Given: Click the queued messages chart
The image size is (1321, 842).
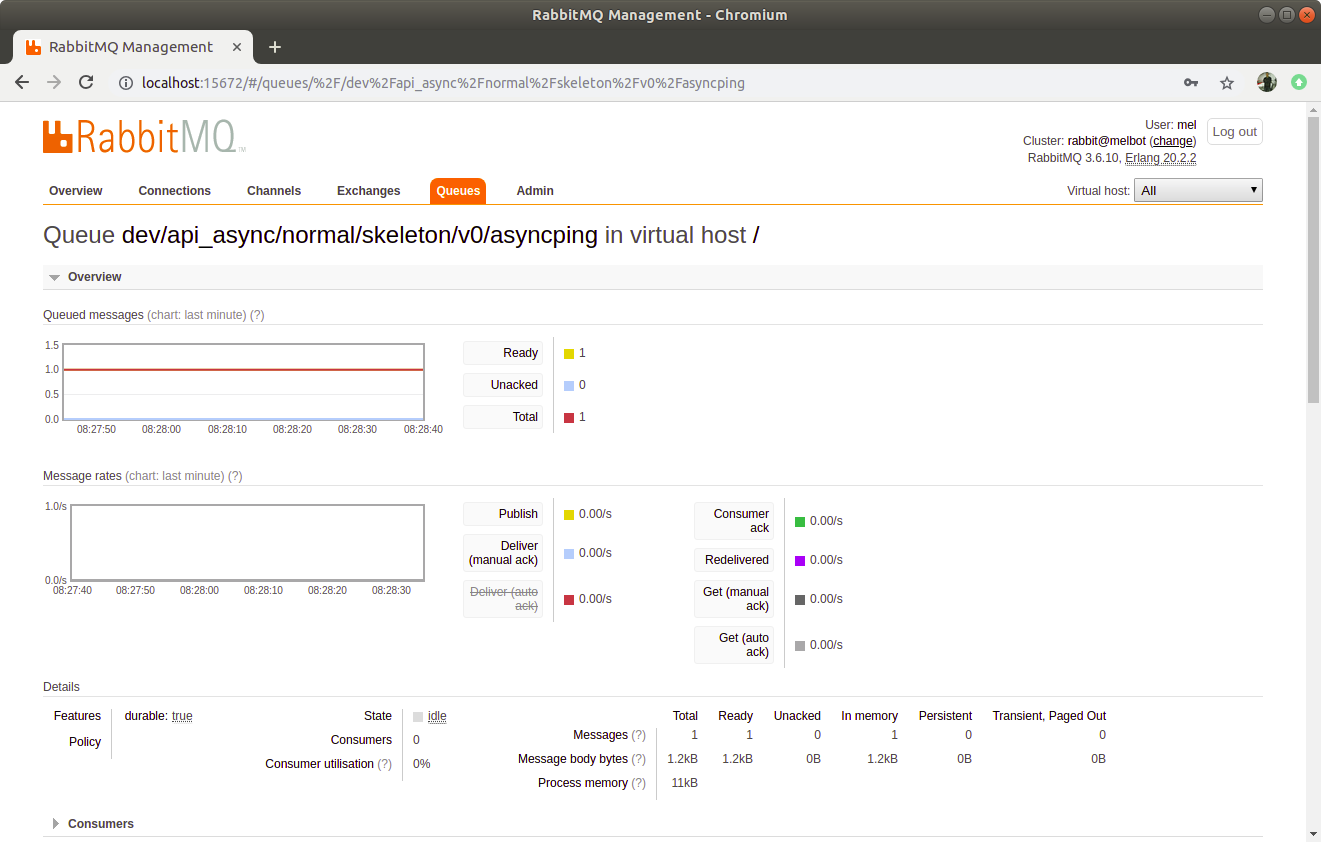Looking at the screenshot, I should tap(243, 381).
